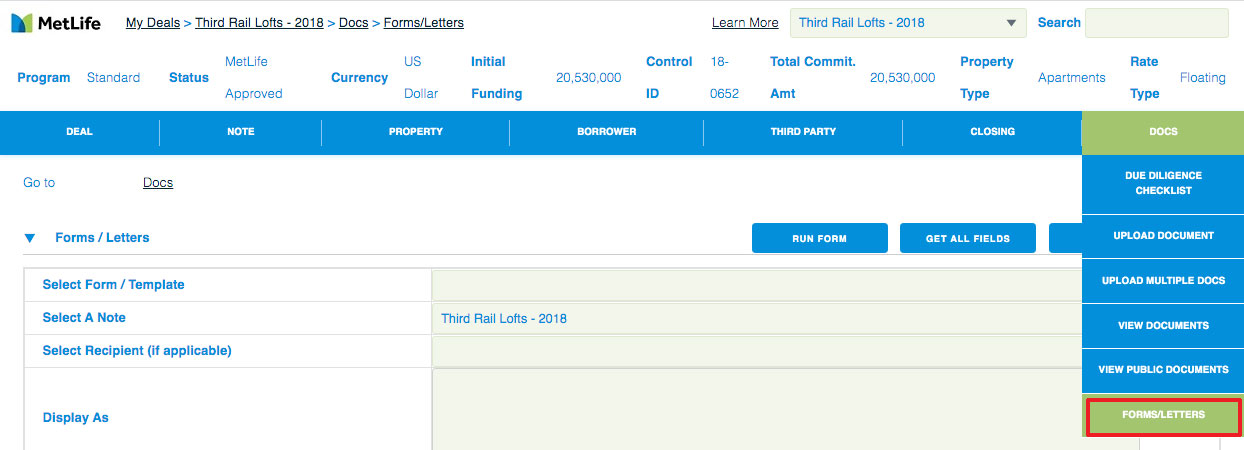
Task: Select Due Diligence Checklist menu item
Action: point(1163,183)
